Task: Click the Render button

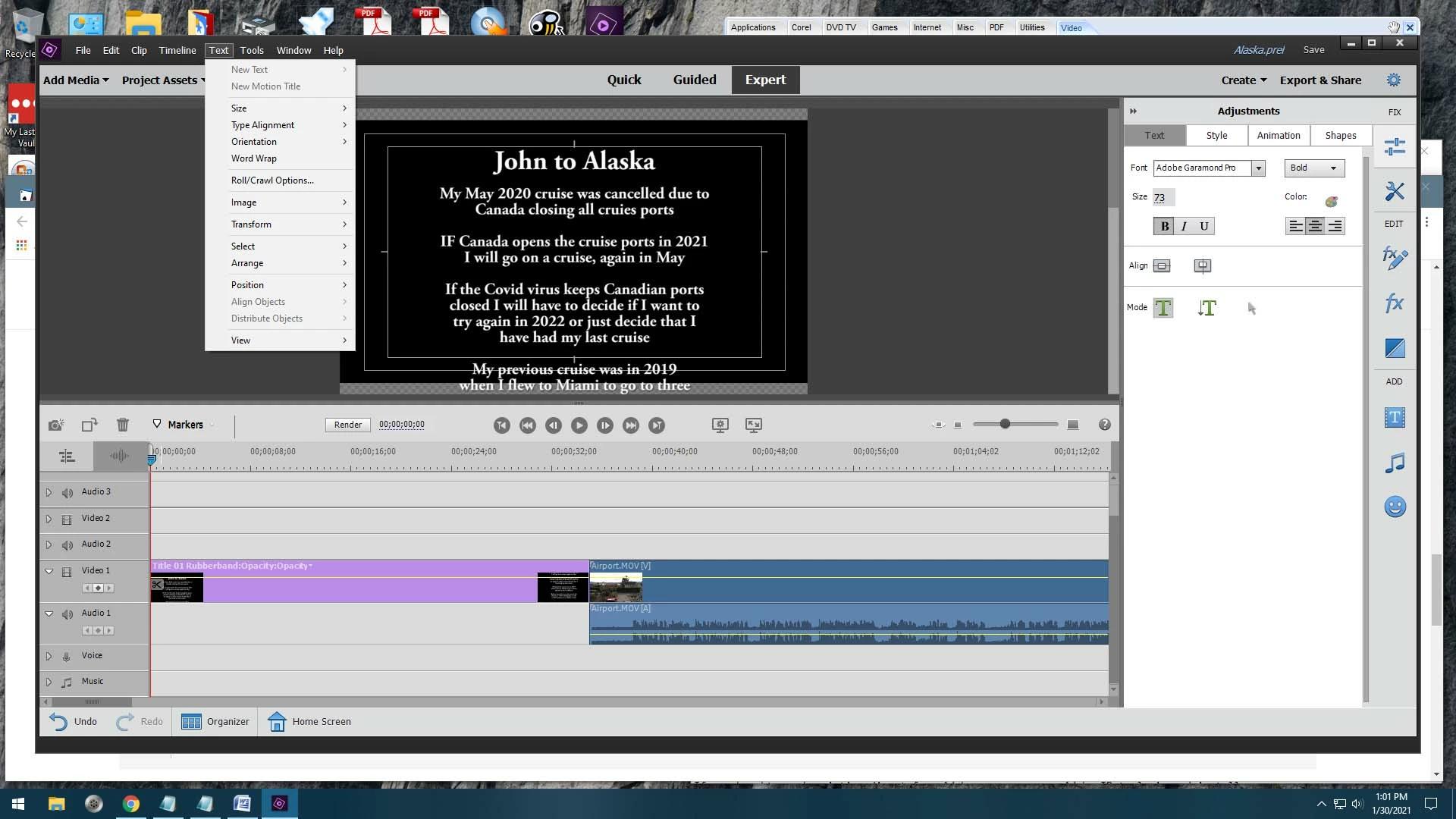Action: [x=348, y=425]
